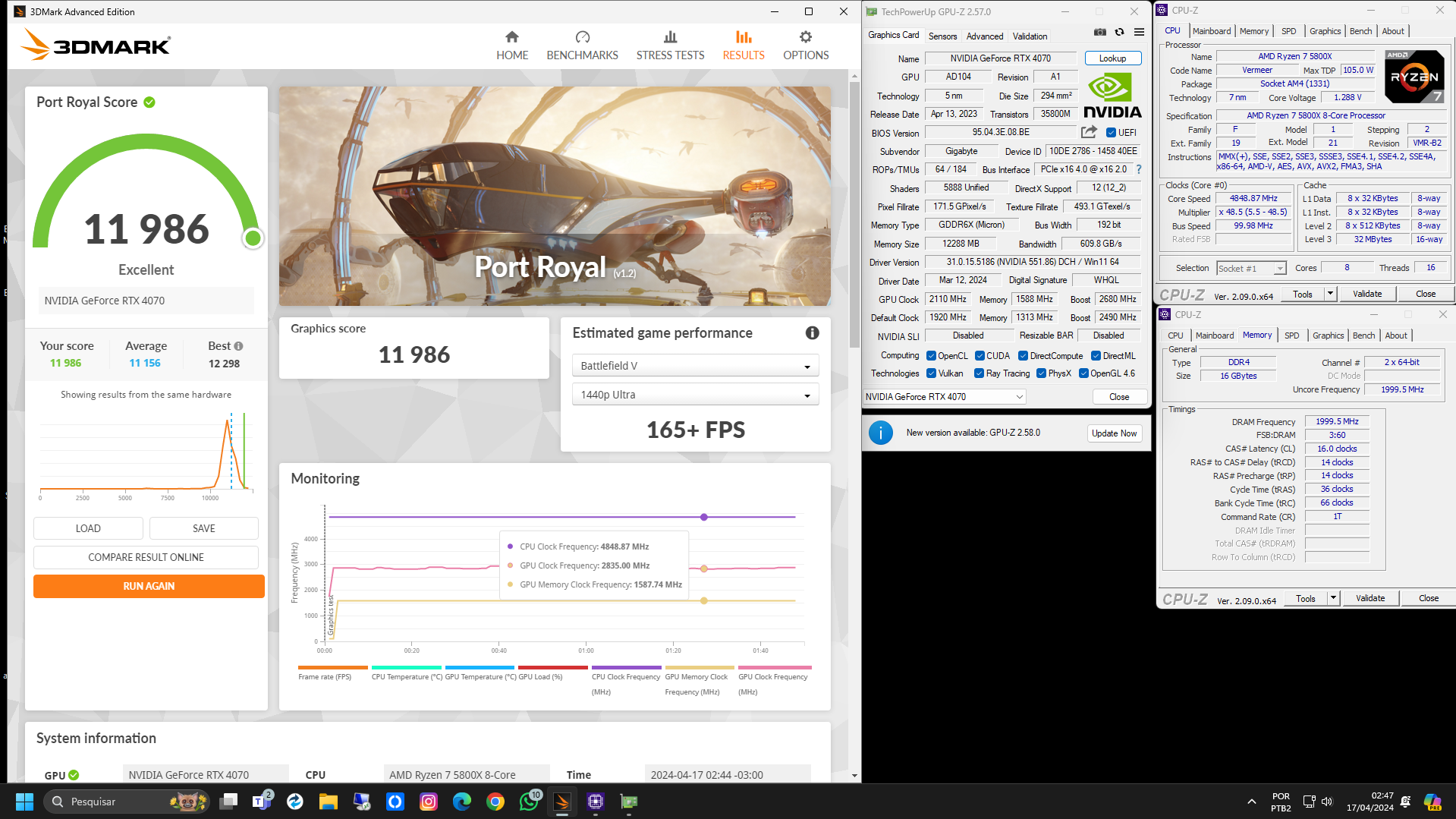Expand Tools dropdown arrow in lower CPU-Z
The height and width of the screenshot is (819, 1456).
[1332, 598]
